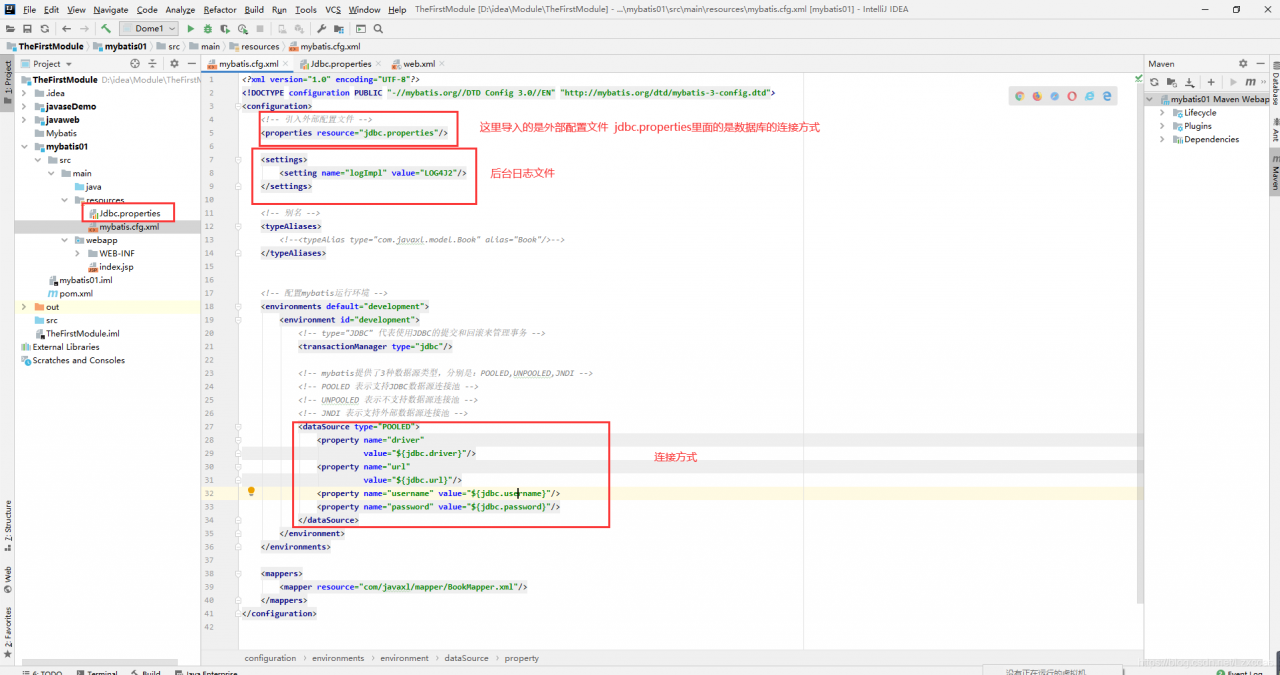Click the resources breadcrumb in navigation bar

[x=259, y=46]
